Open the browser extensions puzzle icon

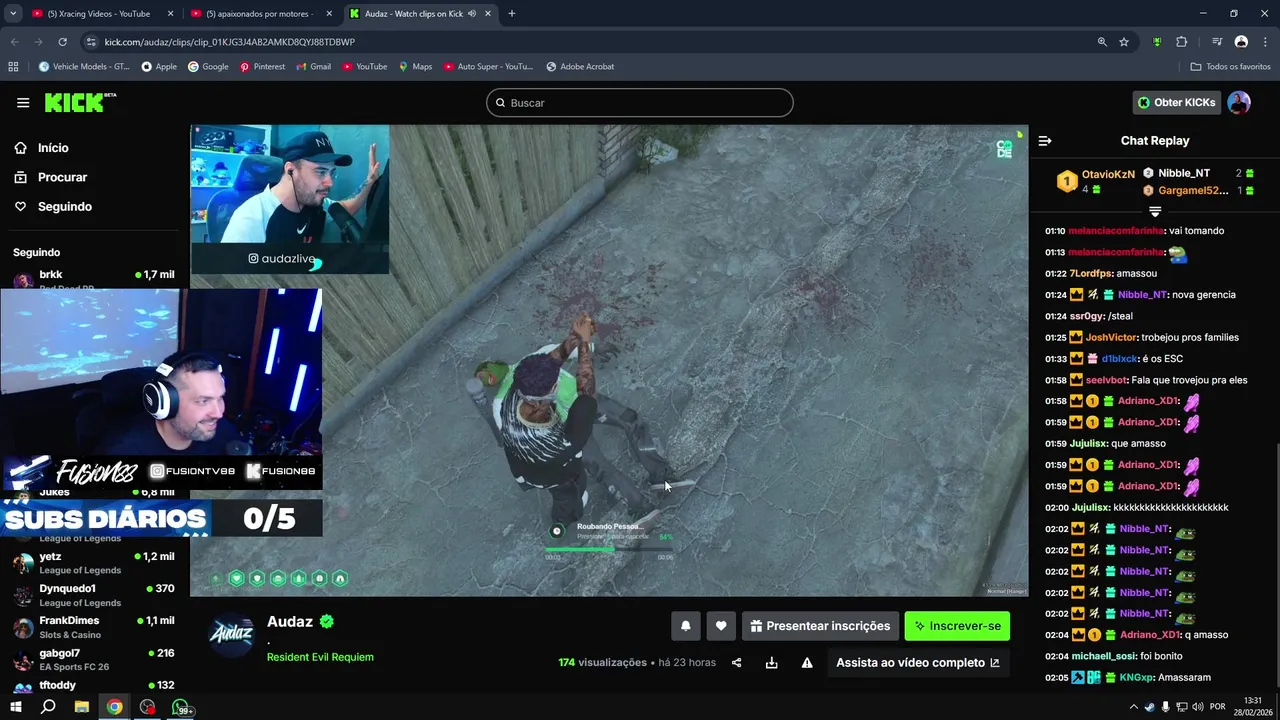pyautogui.click(x=1181, y=42)
